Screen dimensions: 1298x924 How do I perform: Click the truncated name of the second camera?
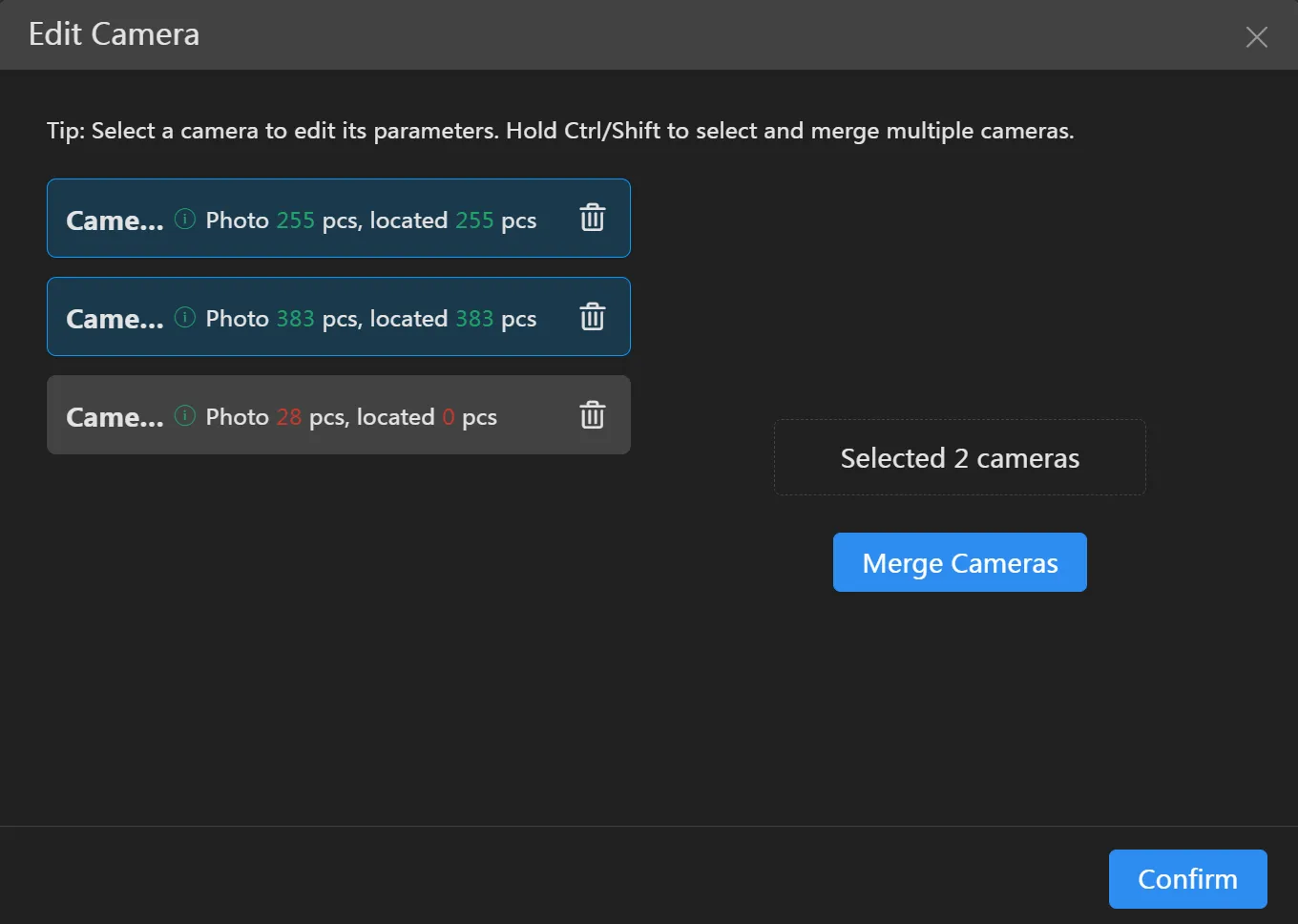[115, 319]
